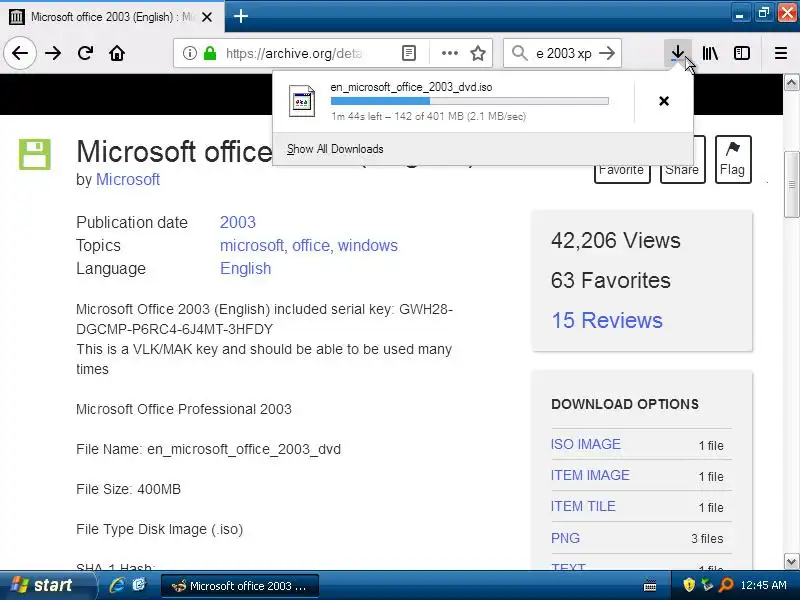The height and width of the screenshot is (600, 800).
Task: Open the office topic link
Action: [312, 245]
